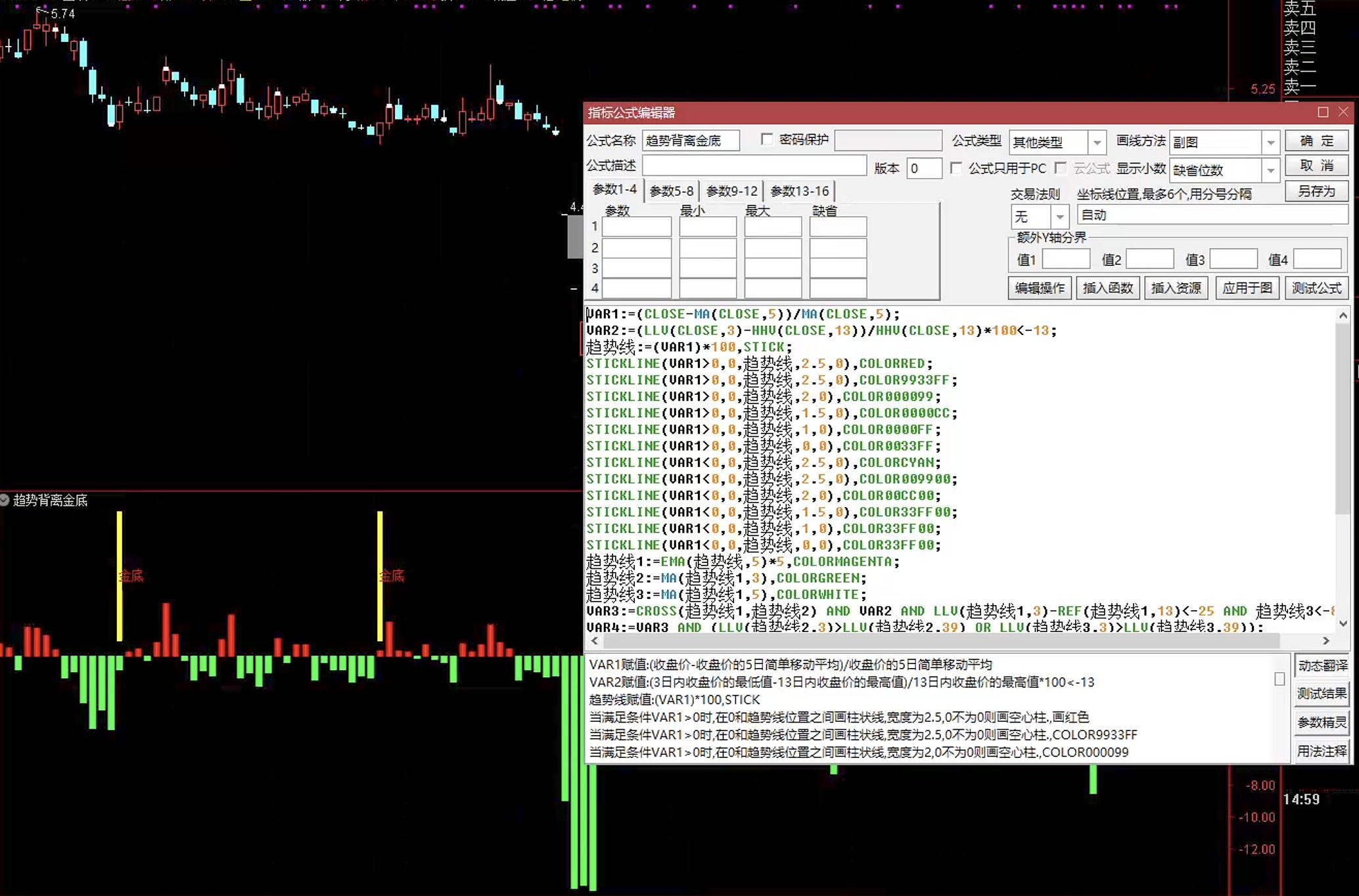The height and width of the screenshot is (896, 1359).
Task: Click the code editor scroll-up arrow
Action: (x=1343, y=316)
